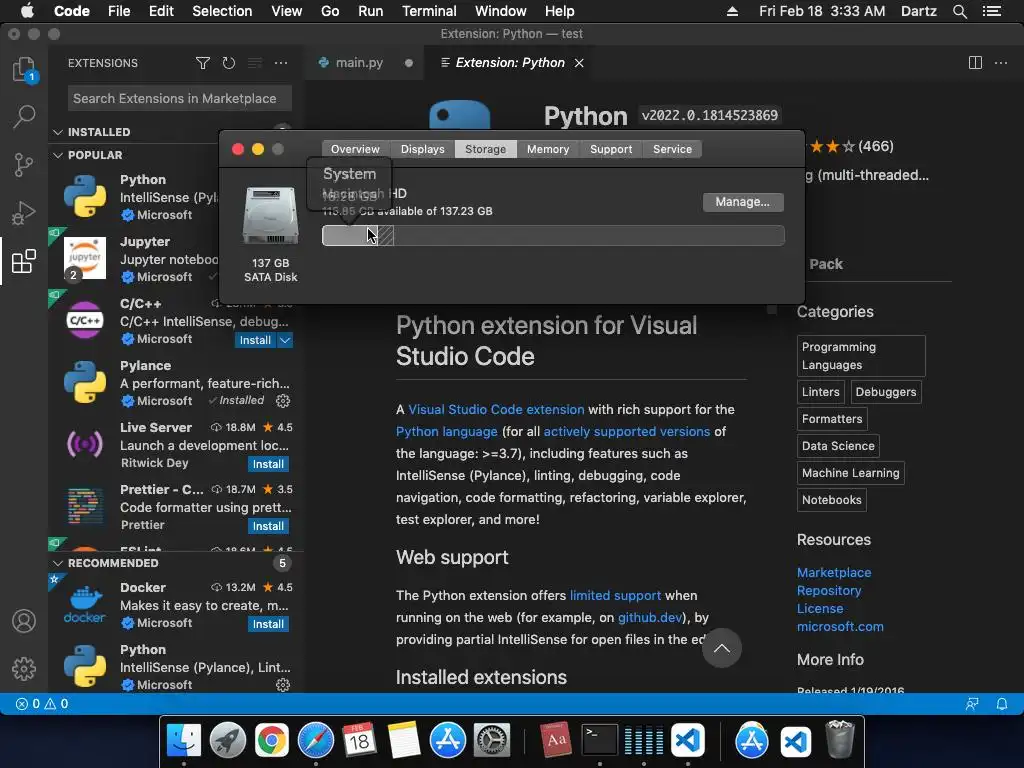Open Extensions panel more actions menu
1024x768 pixels.
(281, 63)
